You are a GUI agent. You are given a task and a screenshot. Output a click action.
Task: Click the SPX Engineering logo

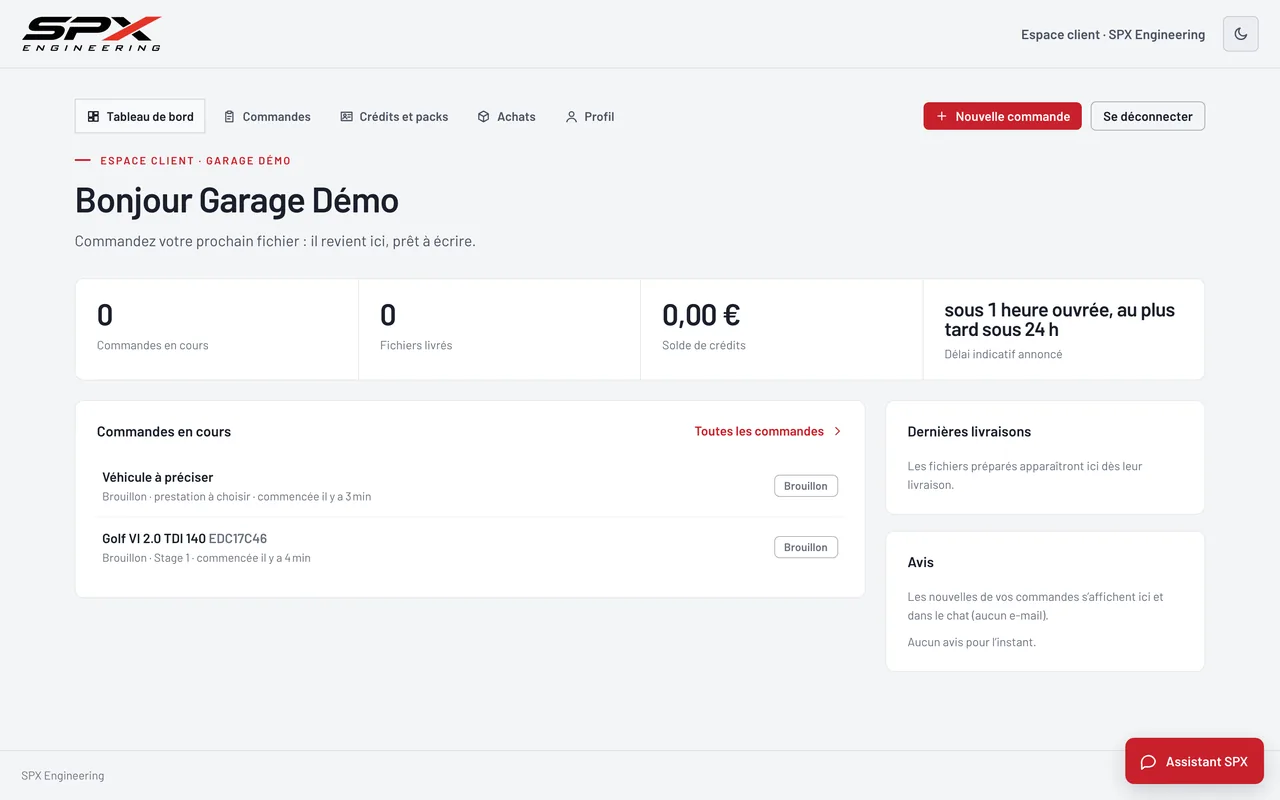point(91,34)
